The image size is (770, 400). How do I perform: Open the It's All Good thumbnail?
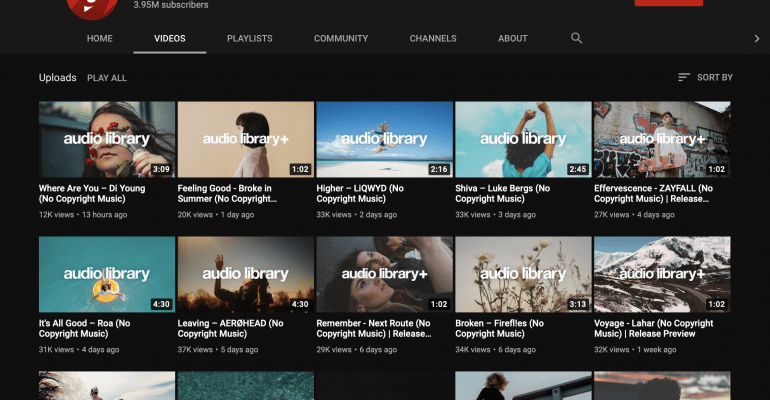pos(107,274)
